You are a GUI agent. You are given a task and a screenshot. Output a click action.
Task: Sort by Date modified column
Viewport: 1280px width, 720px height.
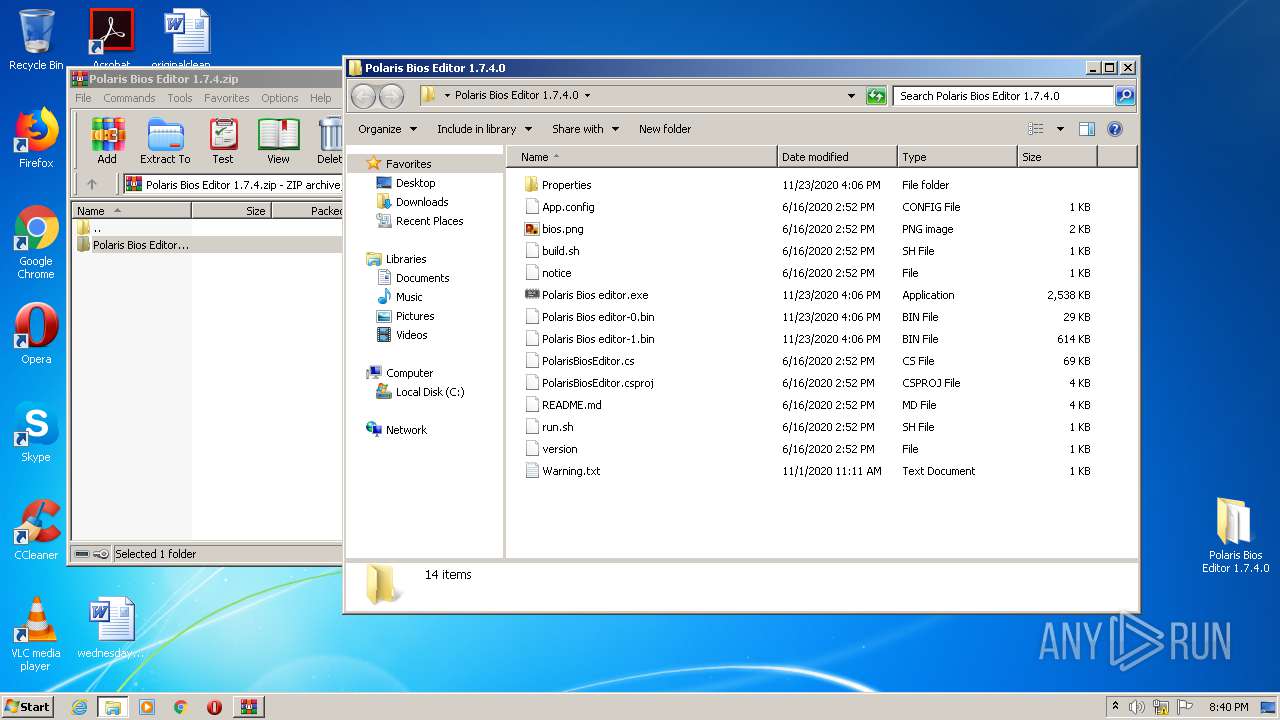pos(837,157)
